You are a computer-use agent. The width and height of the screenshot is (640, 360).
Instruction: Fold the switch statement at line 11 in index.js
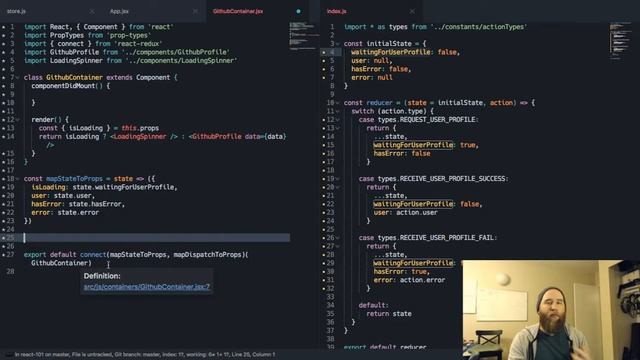(338, 111)
